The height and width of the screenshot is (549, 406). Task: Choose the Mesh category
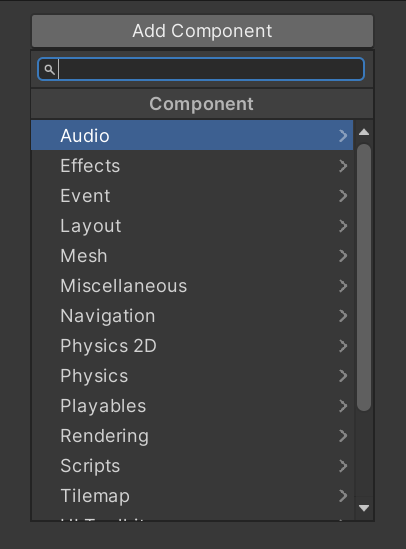tap(192, 256)
